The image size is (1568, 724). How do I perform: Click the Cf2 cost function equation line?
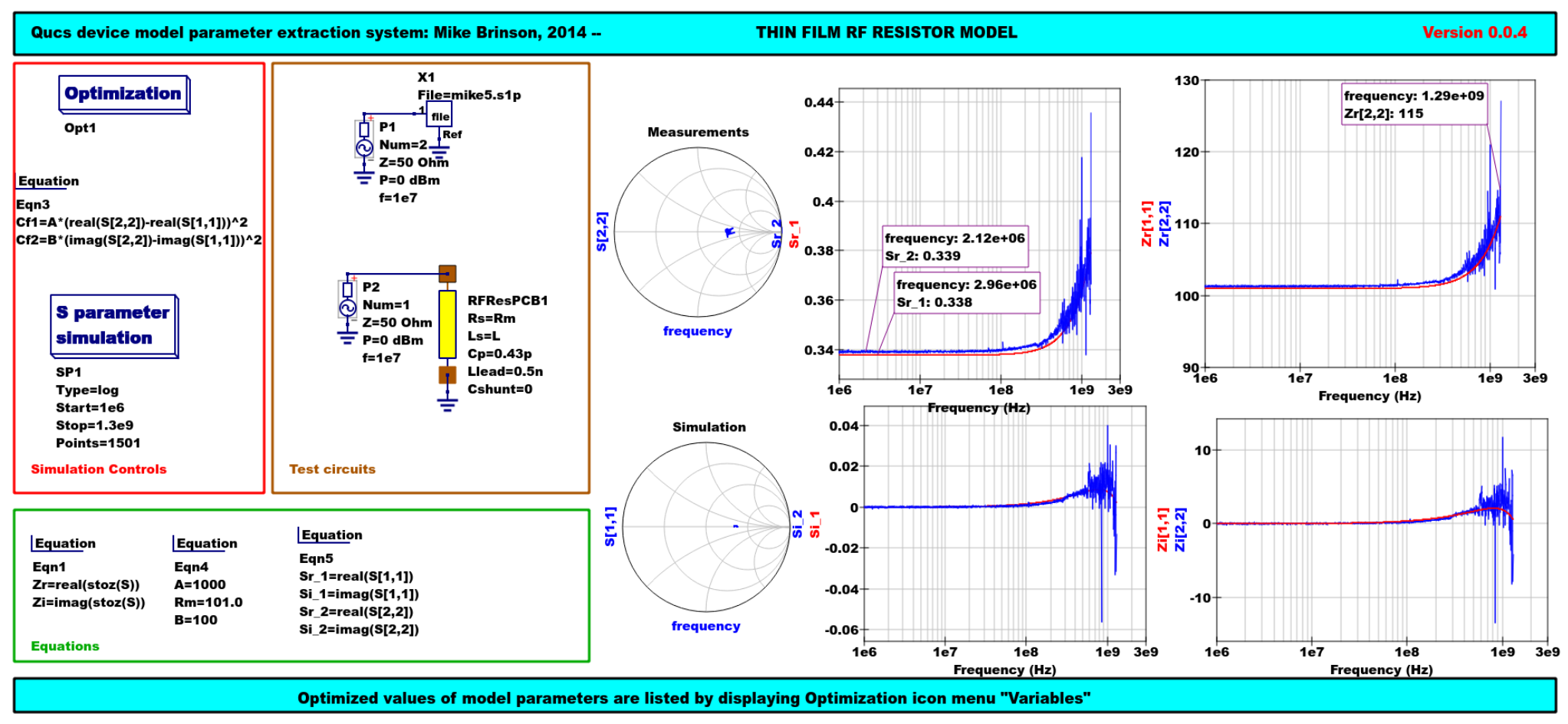(139, 240)
